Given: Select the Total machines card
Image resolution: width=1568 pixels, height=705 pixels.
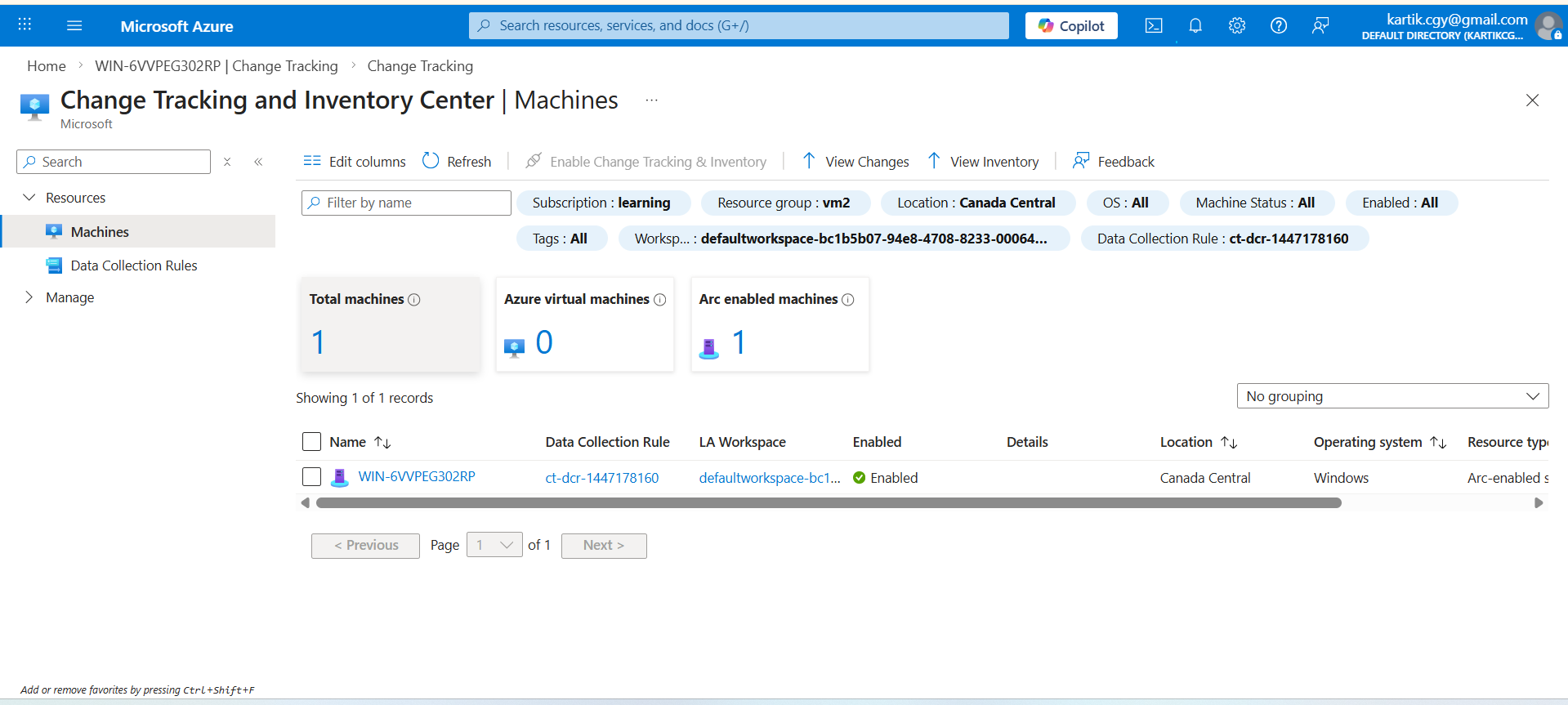Looking at the screenshot, I should click(391, 324).
